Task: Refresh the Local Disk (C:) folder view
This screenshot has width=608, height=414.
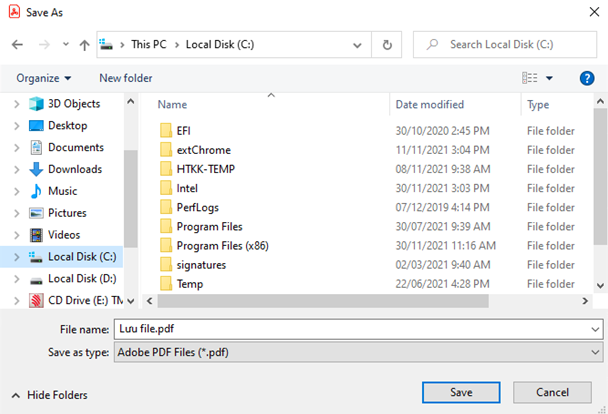Action: point(387,45)
